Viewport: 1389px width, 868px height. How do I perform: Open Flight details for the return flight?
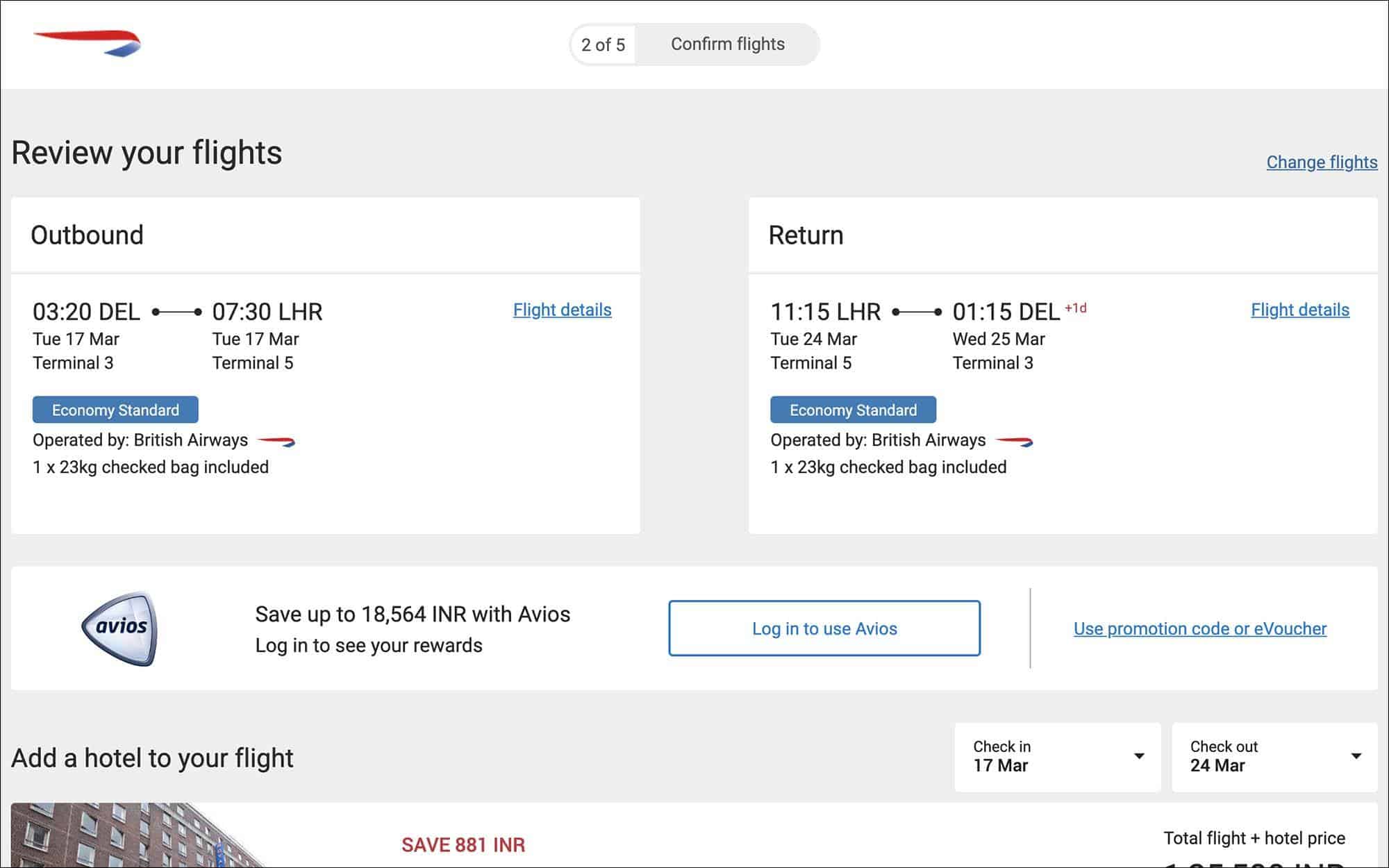(1299, 310)
